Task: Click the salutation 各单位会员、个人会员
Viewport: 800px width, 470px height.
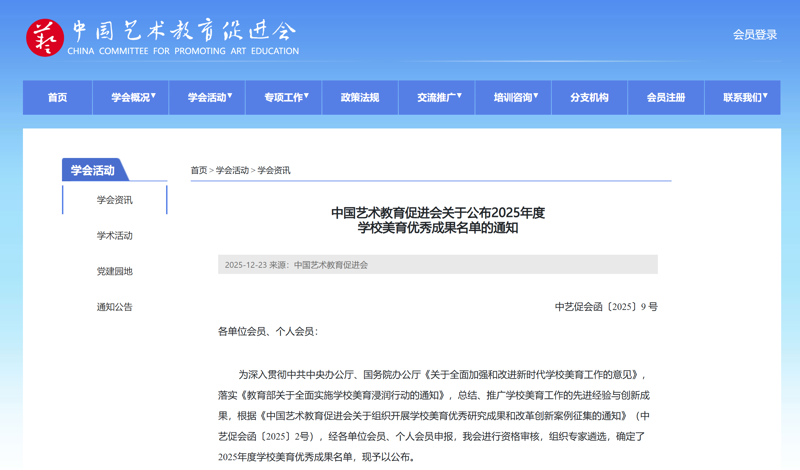Action: pyautogui.click(x=268, y=332)
